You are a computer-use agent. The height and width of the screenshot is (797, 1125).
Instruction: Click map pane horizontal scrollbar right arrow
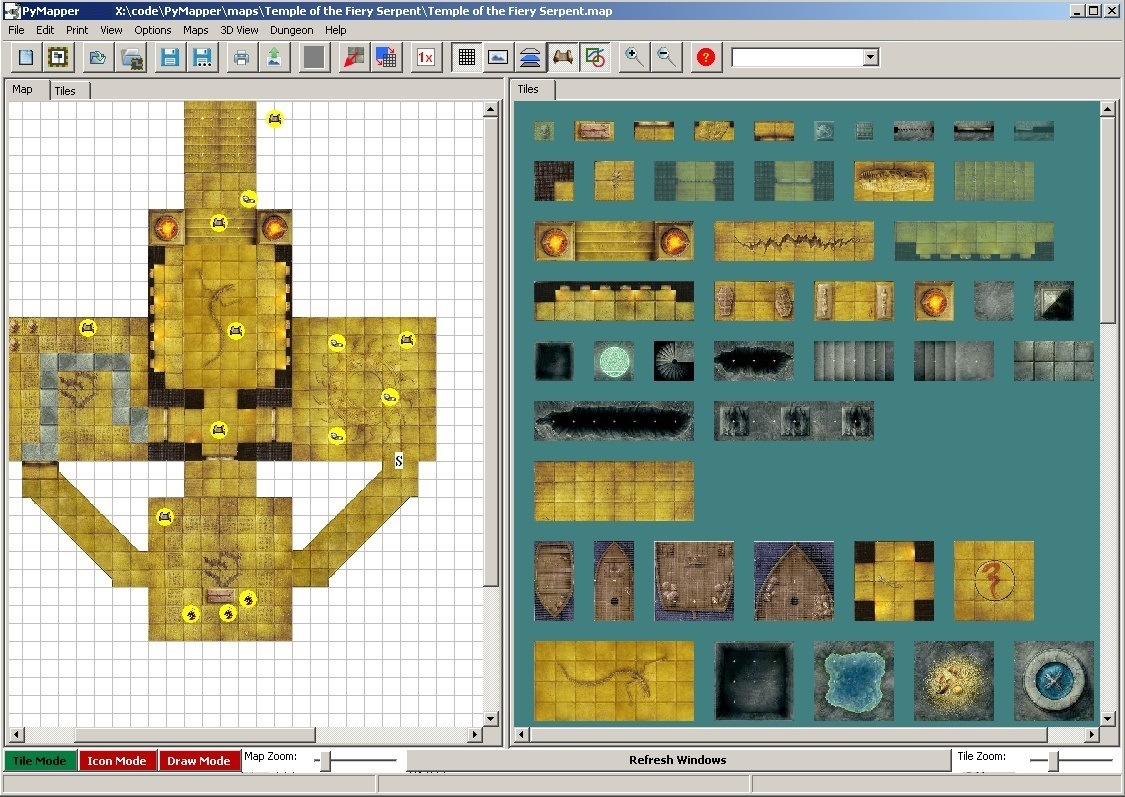474,735
